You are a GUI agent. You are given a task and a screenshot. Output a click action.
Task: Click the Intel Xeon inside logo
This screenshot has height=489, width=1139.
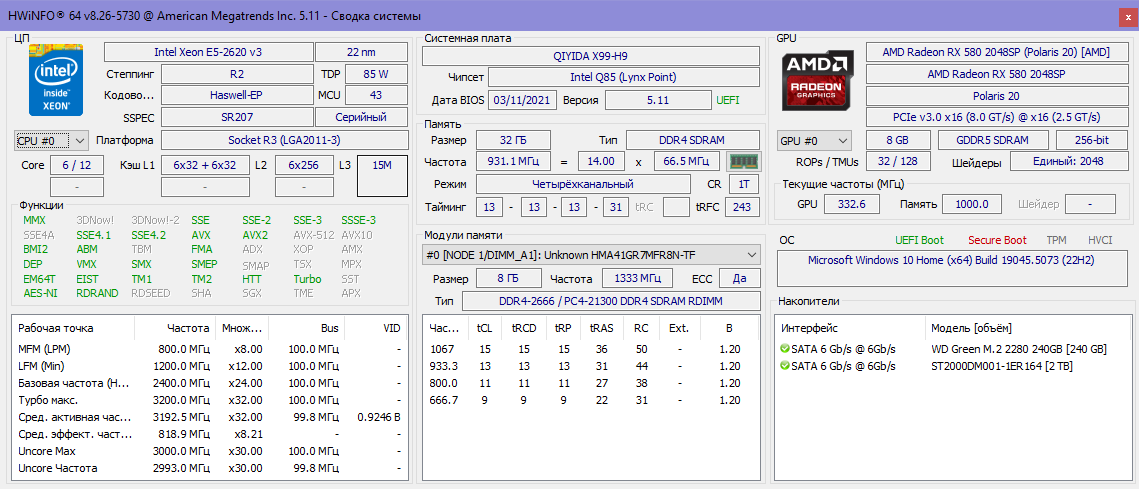(x=56, y=81)
